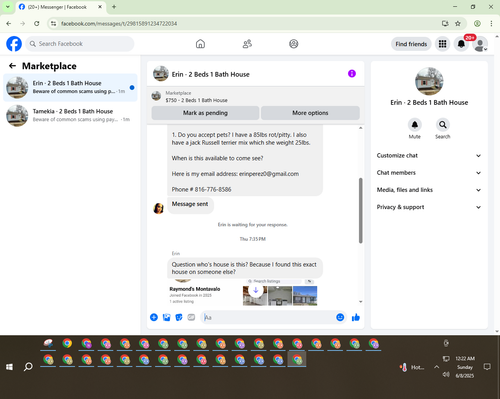
Task: Send a thumbs up like
Action: tap(356, 317)
